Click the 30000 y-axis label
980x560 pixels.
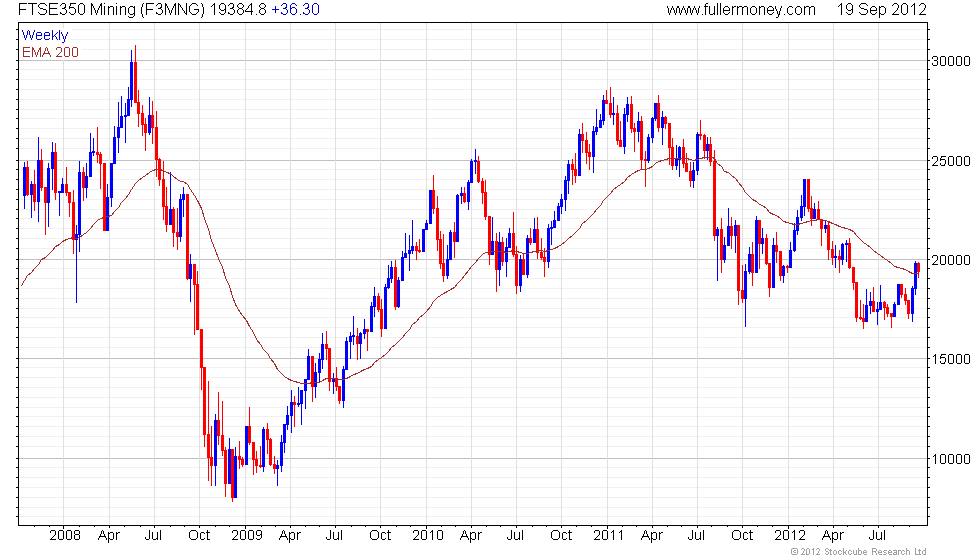[951, 61]
